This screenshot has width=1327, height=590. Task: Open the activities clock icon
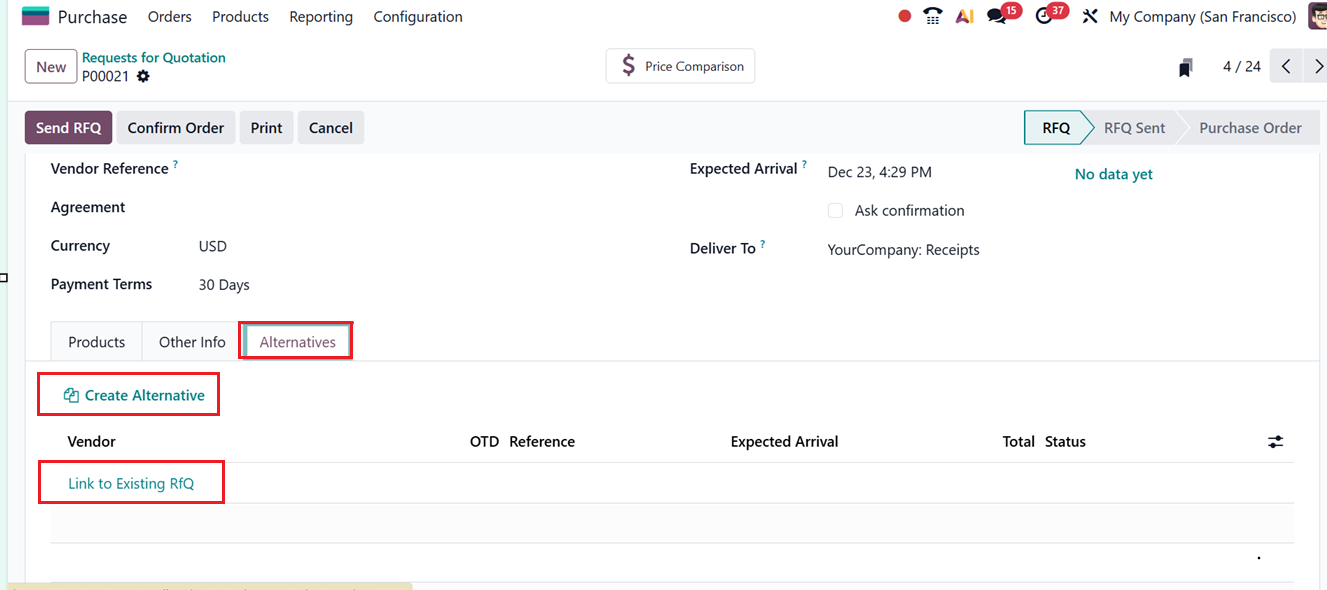coord(1044,16)
